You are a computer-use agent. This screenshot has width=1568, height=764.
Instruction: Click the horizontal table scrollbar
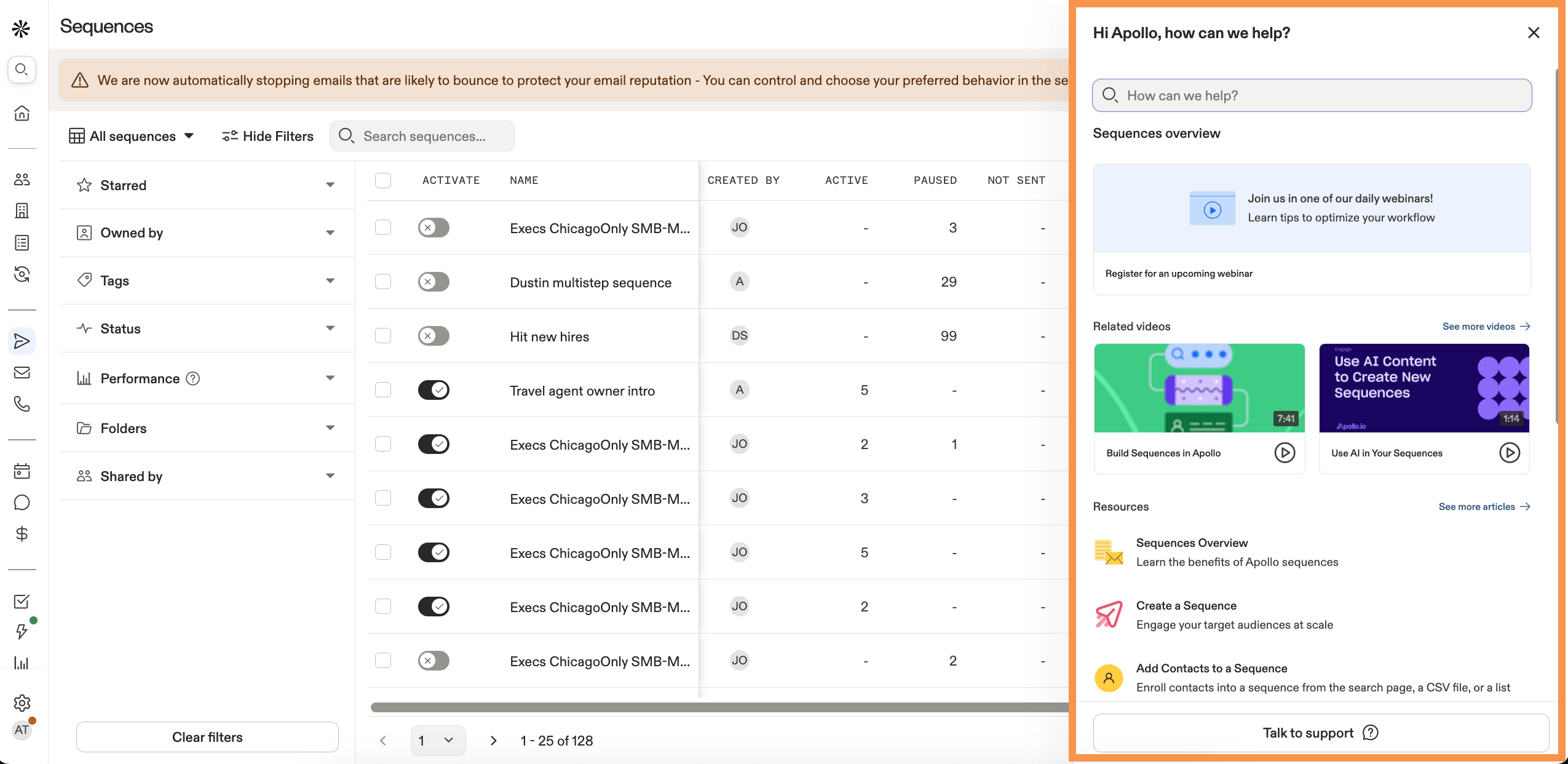[719, 707]
